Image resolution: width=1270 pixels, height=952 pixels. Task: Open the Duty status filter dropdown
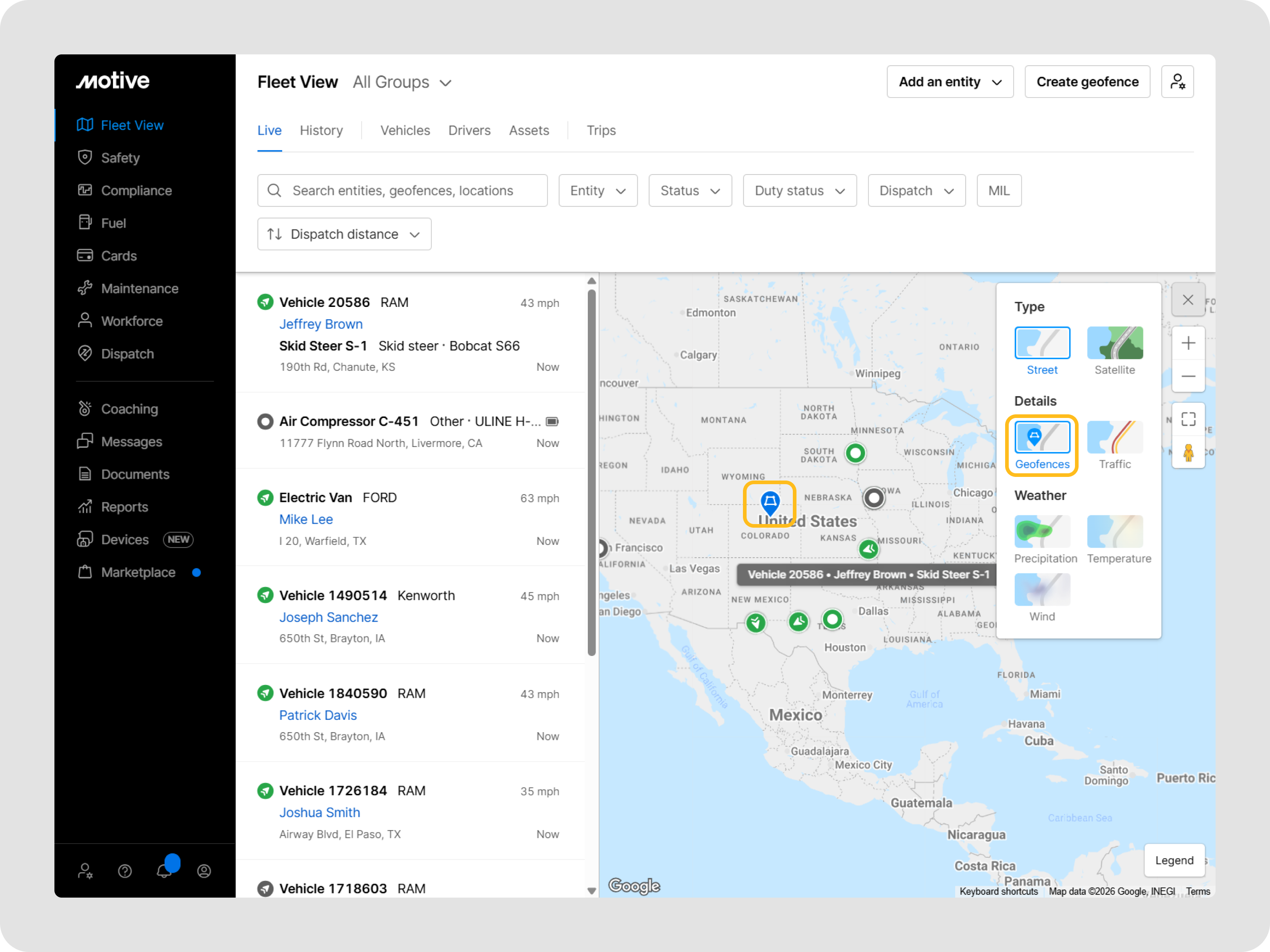click(799, 190)
